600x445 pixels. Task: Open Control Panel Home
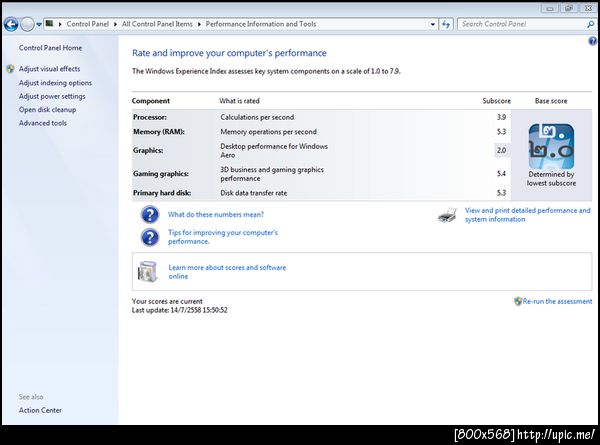51,48
